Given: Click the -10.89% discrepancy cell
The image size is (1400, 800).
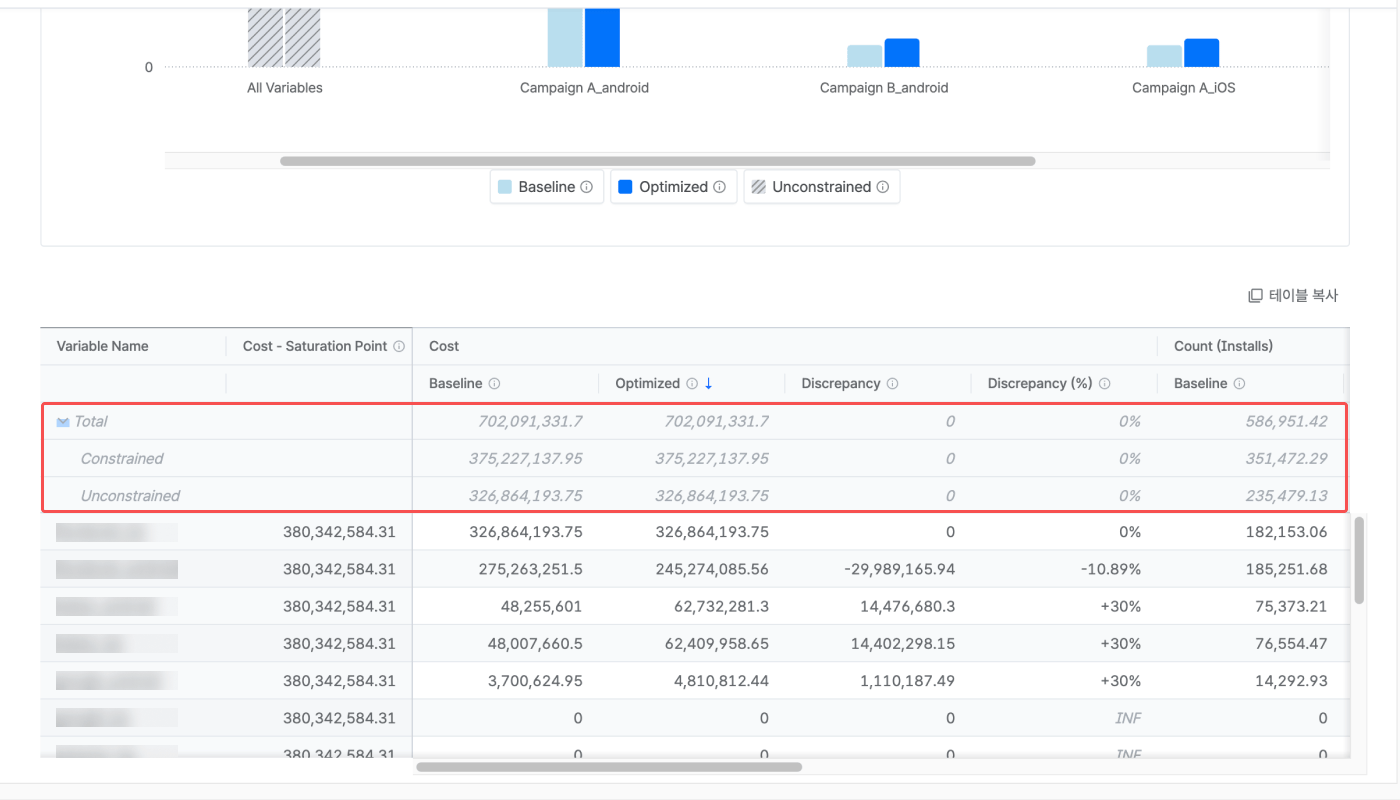Looking at the screenshot, I should 1111,569.
